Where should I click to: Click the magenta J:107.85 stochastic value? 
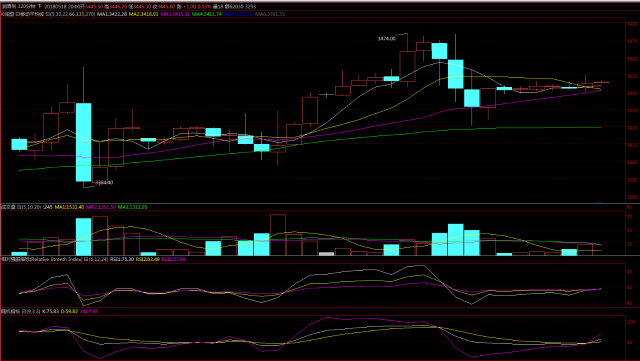(89, 312)
